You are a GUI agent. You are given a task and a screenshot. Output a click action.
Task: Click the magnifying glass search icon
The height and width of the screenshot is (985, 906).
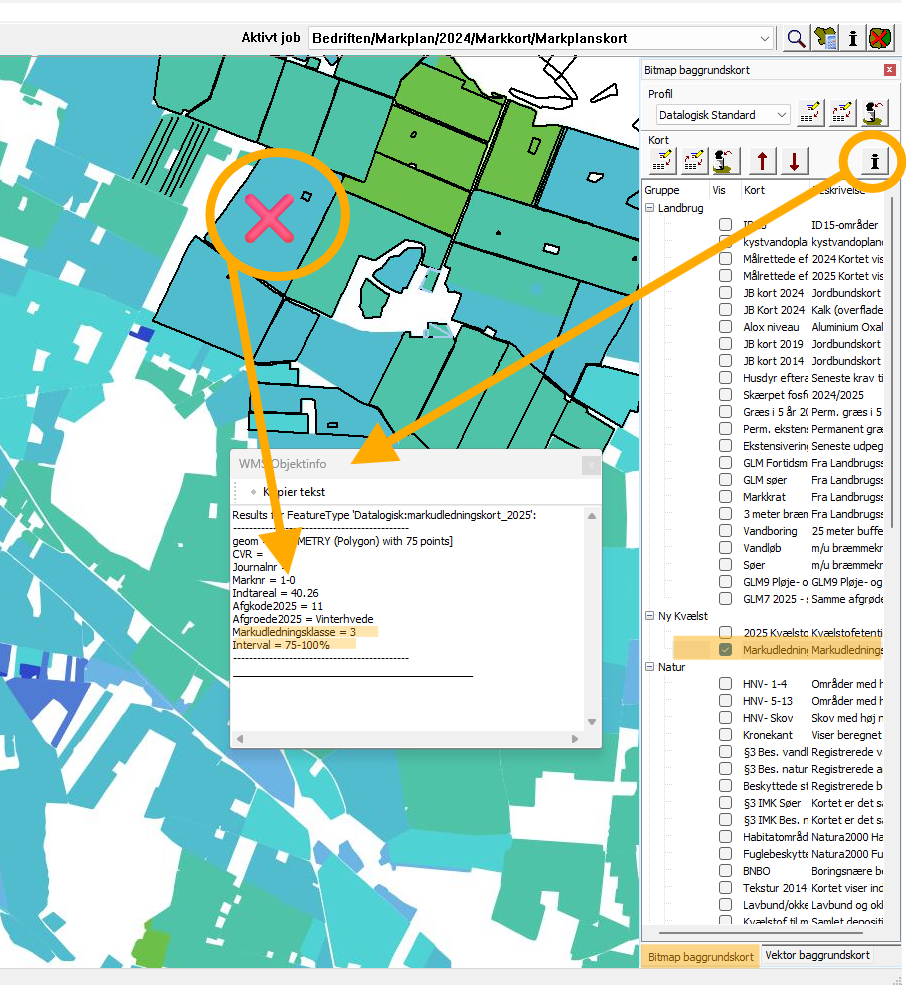[x=795, y=38]
